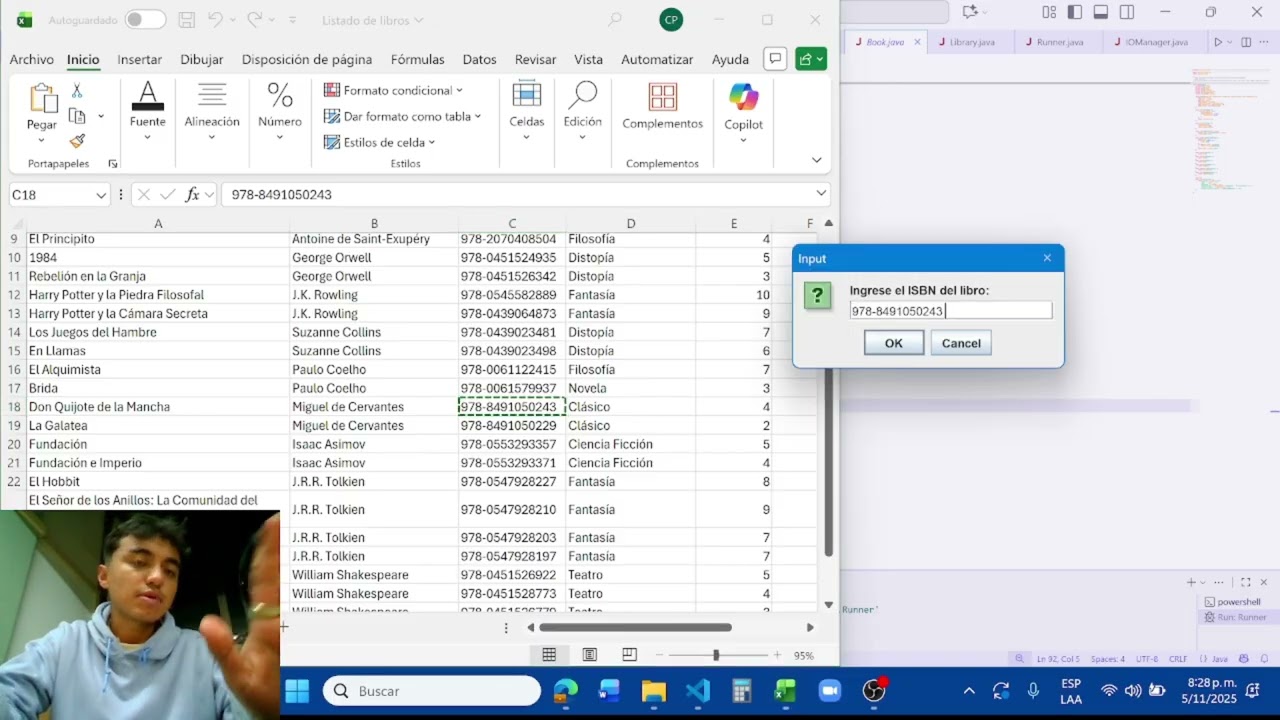Open the Listado de libros title dropdown

pos(418,20)
